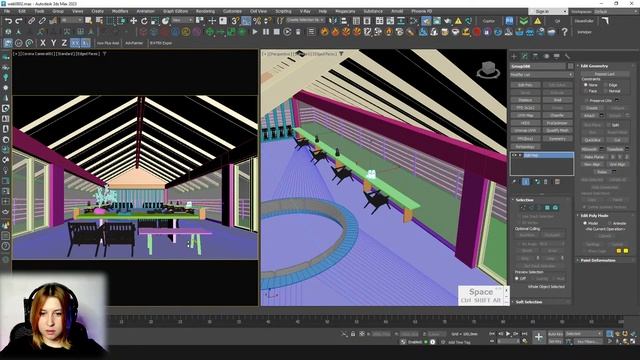Open the Phoenix FD menu
This screenshot has height=360, width=640.
coord(422,11)
